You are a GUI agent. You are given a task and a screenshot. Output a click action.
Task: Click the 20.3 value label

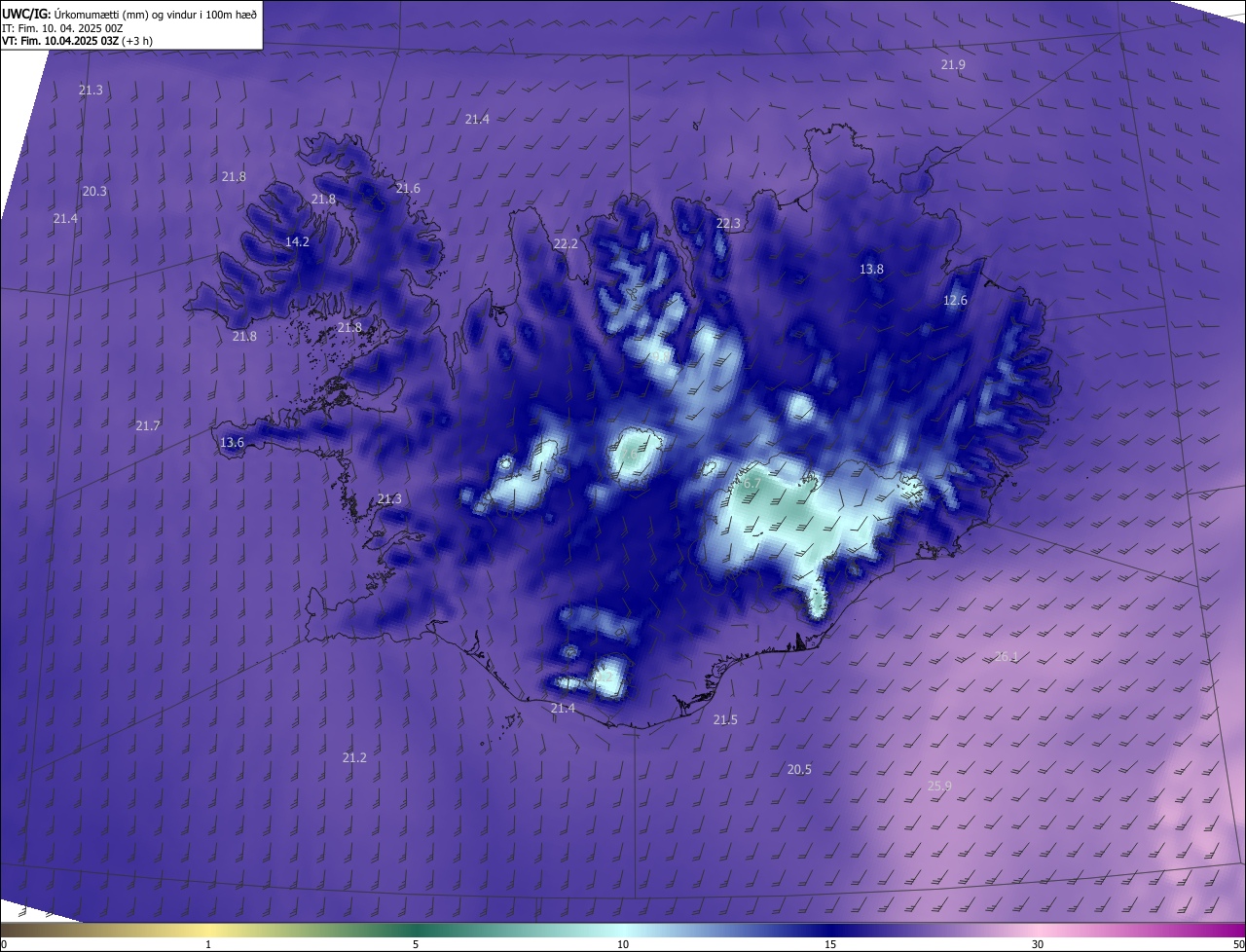pos(94,192)
